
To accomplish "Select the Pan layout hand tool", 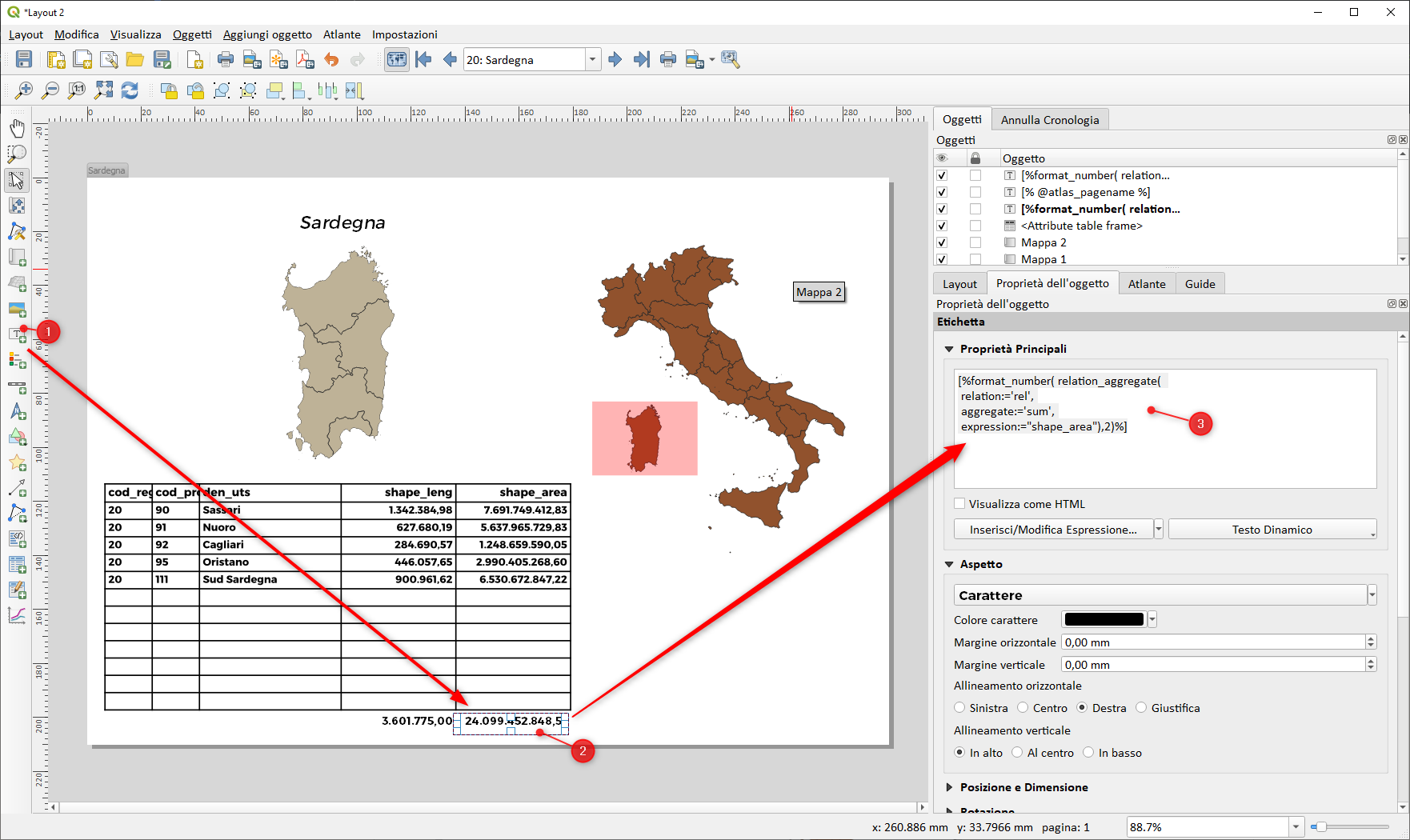I will [17, 128].
